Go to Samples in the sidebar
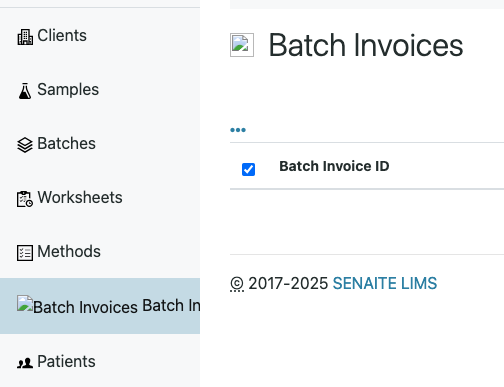Screen dimensions: 504x387 68,89
